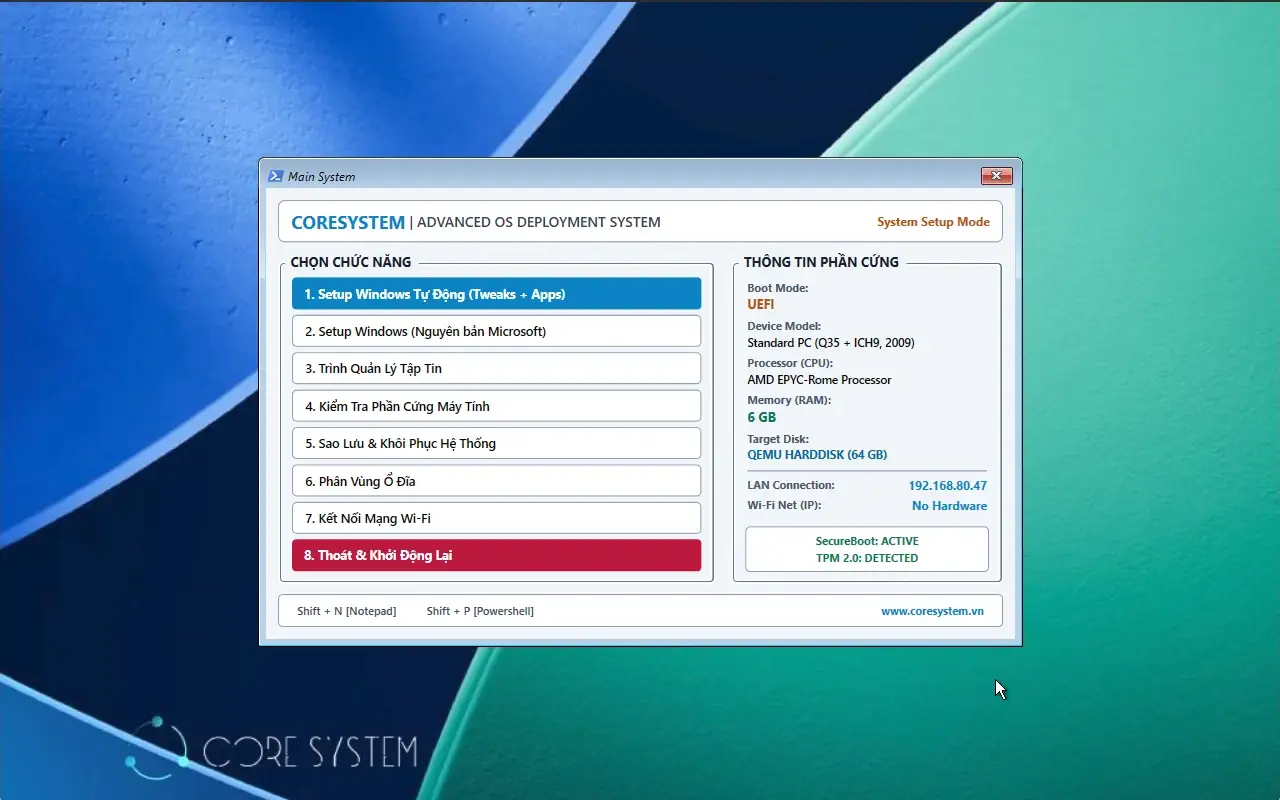The width and height of the screenshot is (1280, 800).
Task: Click the Target Disk label
Action: click(x=778, y=439)
